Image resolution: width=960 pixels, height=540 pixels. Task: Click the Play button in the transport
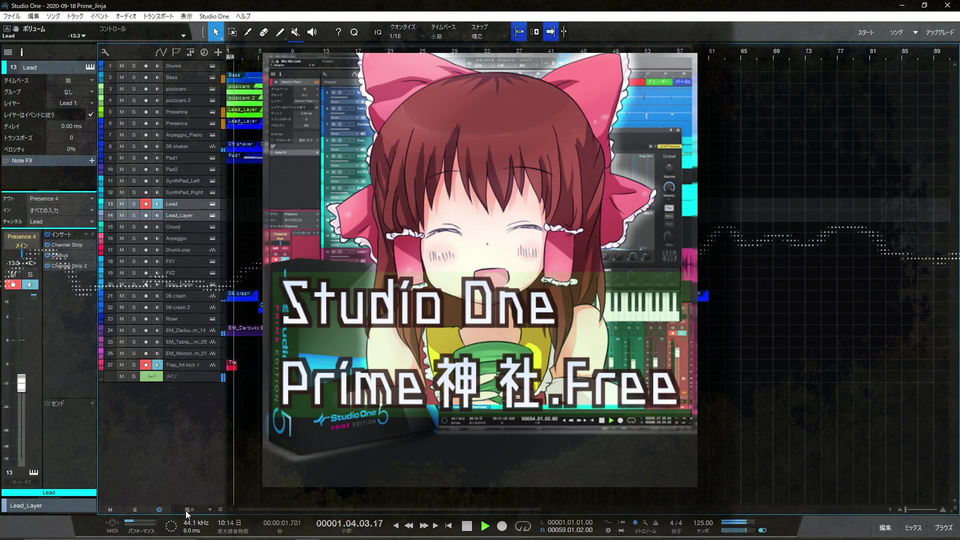(x=485, y=525)
